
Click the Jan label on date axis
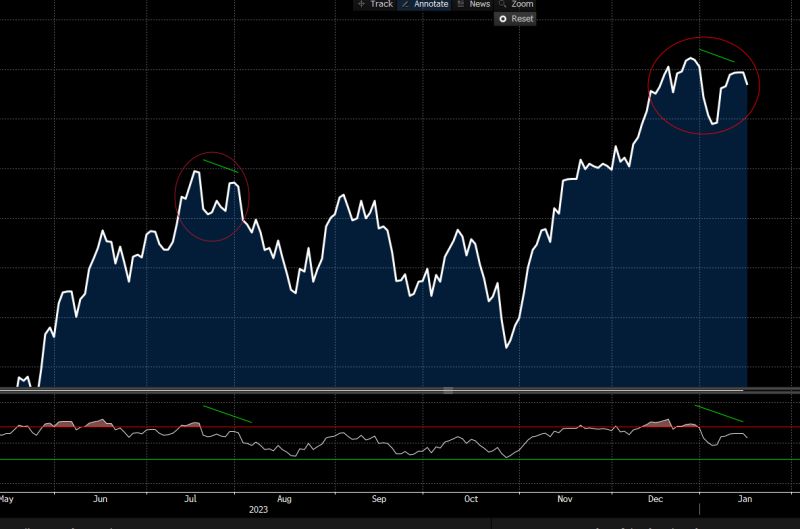tap(745, 499)
